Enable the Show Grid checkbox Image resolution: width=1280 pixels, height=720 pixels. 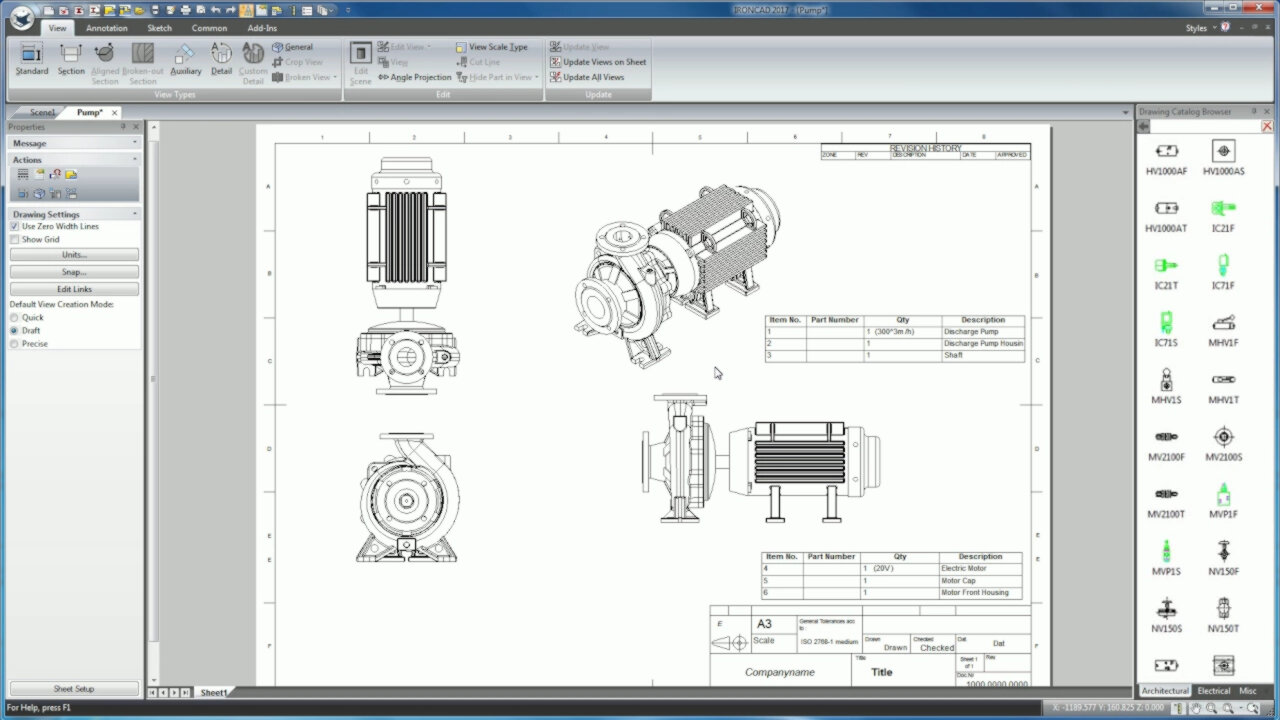click(x=14, y=239)
